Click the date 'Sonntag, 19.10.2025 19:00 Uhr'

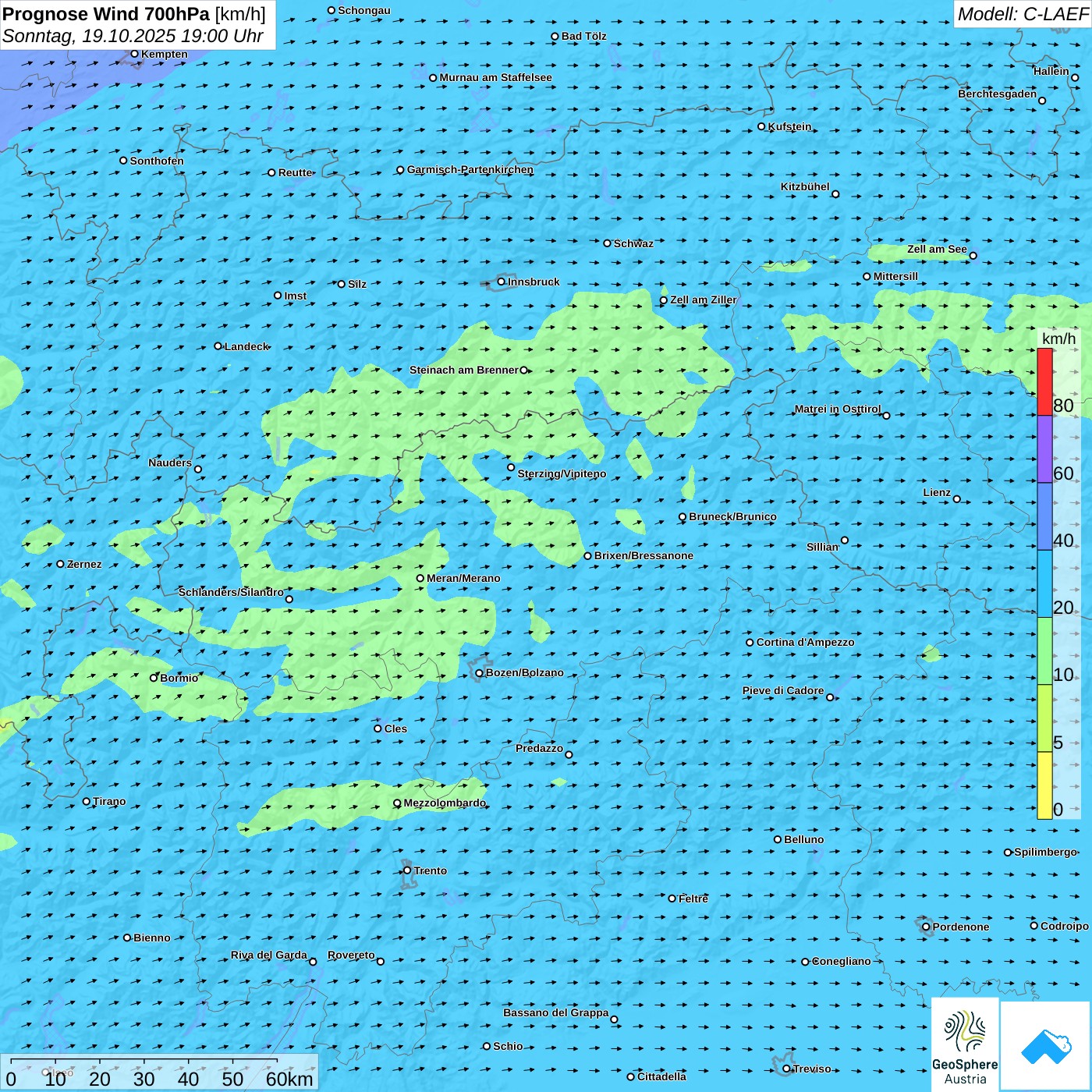tap(133, 36)
